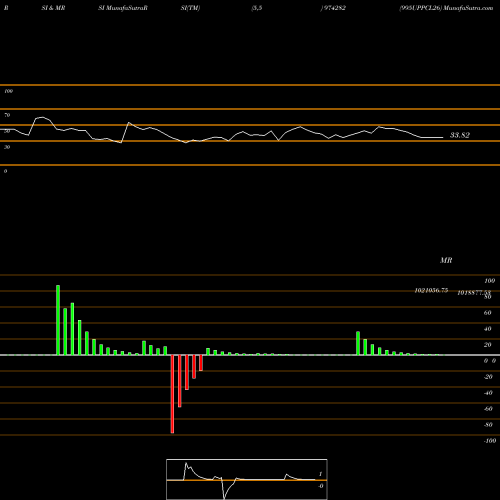Click the -100 label on MR axis
The image size is (500, 500).
[490, 441]
